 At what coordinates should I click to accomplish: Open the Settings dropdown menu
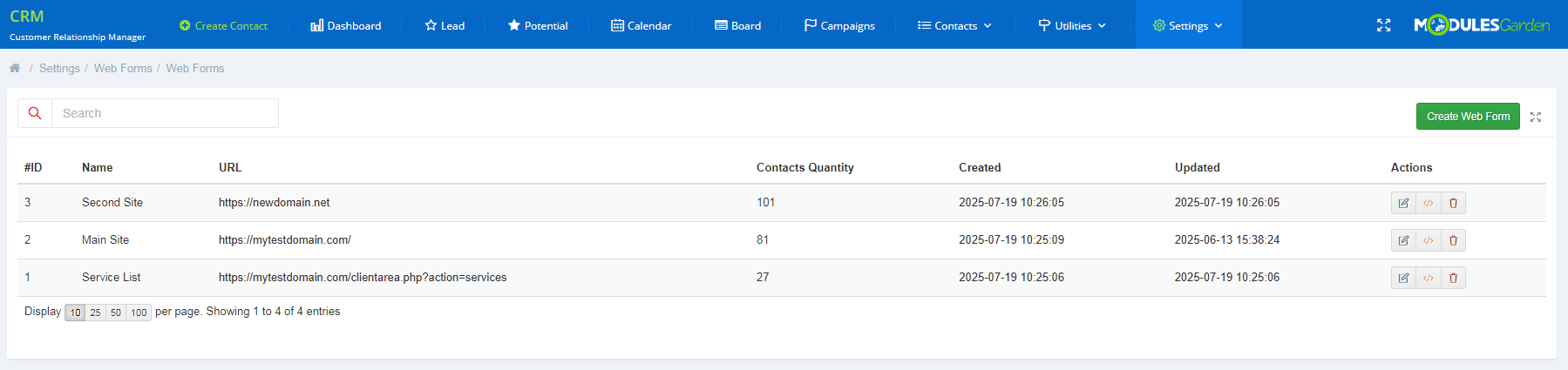click(x=1188, y=26)
